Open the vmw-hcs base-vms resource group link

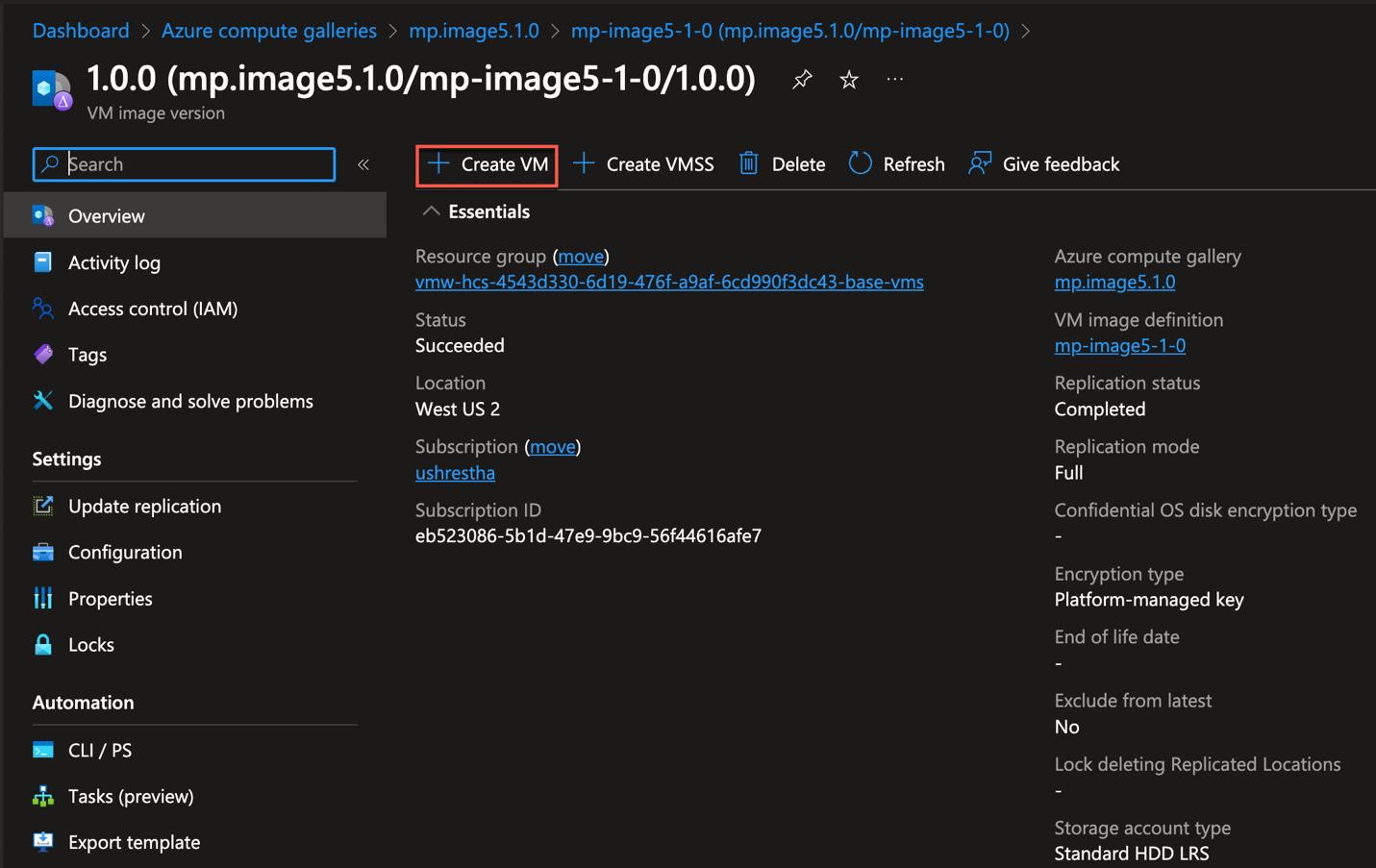(x=669, y=282)
